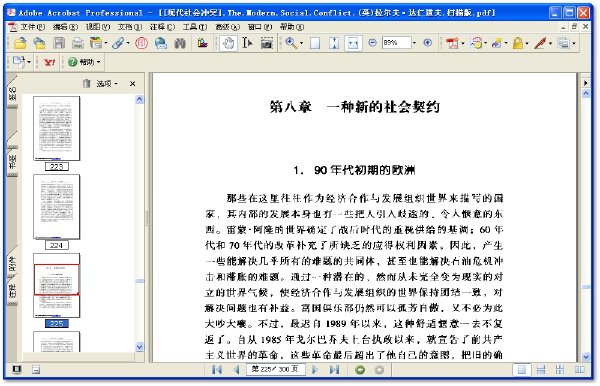Viewport: 600px width, 386px height.
Task: Expand the Sign pen dropdown arrow
Action: (x=550, y=43)
